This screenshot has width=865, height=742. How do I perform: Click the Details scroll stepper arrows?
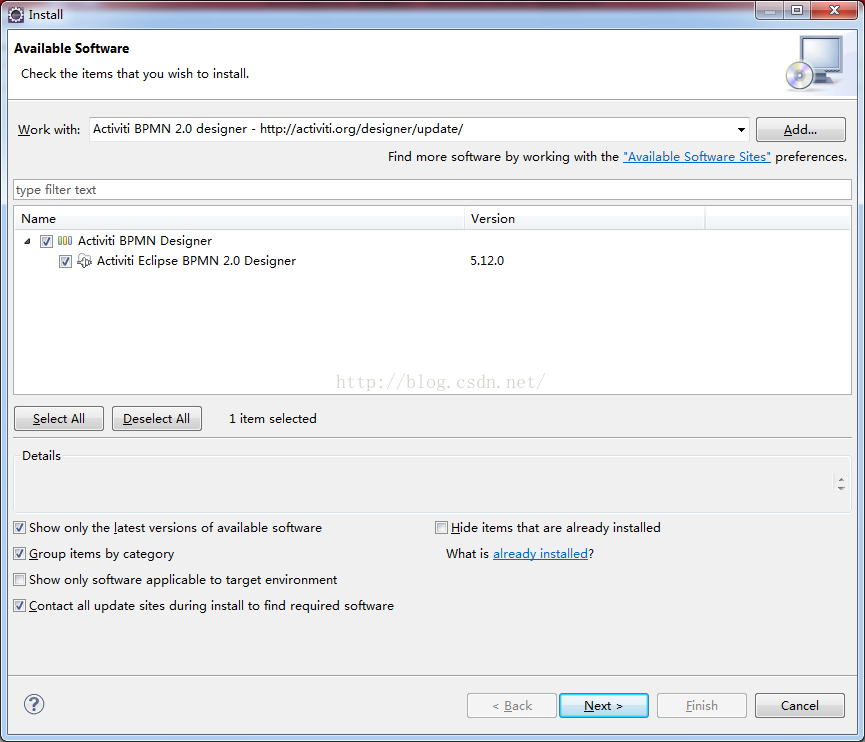pos(841,484)
